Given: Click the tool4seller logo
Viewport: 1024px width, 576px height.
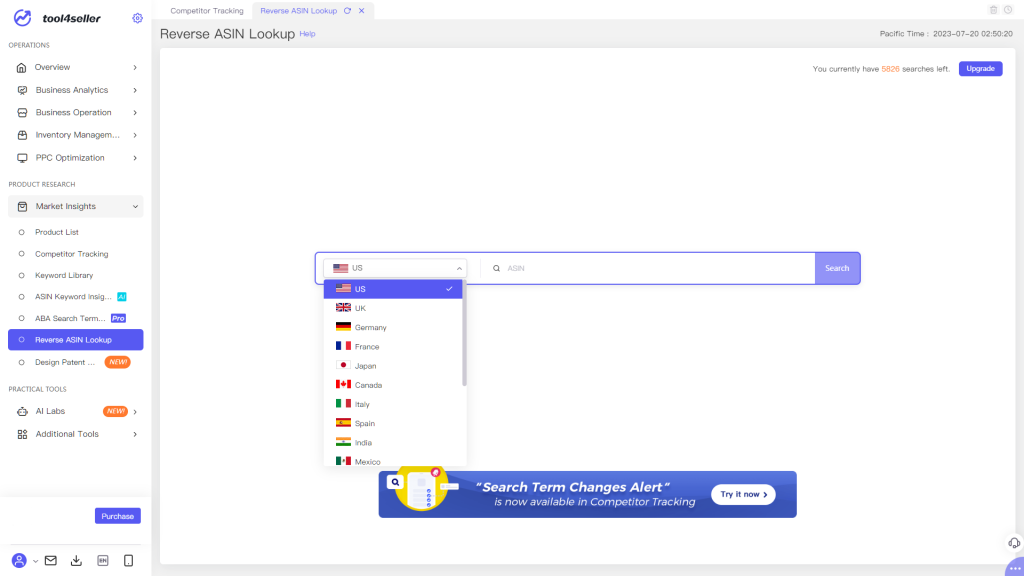Looking at the screenshot, I should click(57, 18).
